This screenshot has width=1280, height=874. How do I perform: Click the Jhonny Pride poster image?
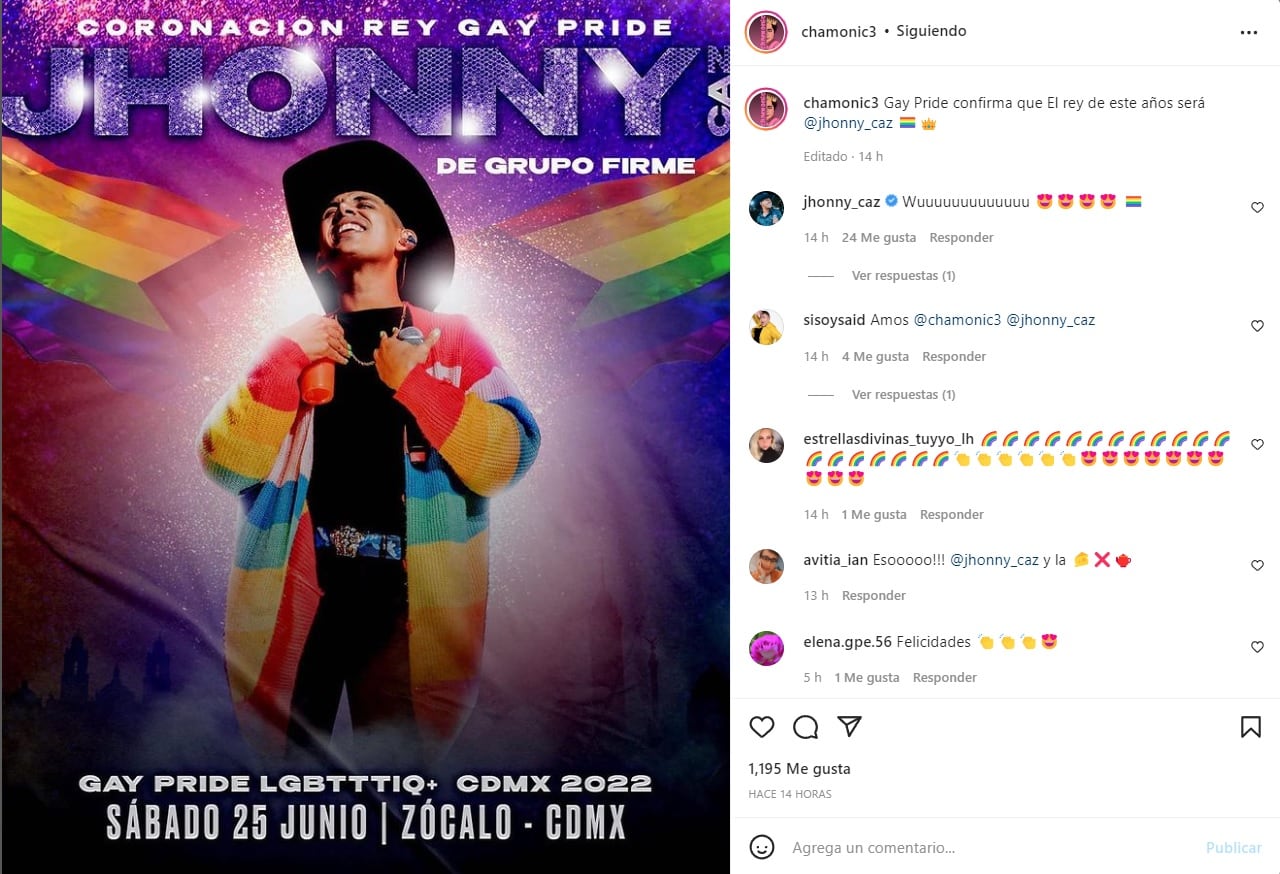pyautogui.click(x=365, y=437)
